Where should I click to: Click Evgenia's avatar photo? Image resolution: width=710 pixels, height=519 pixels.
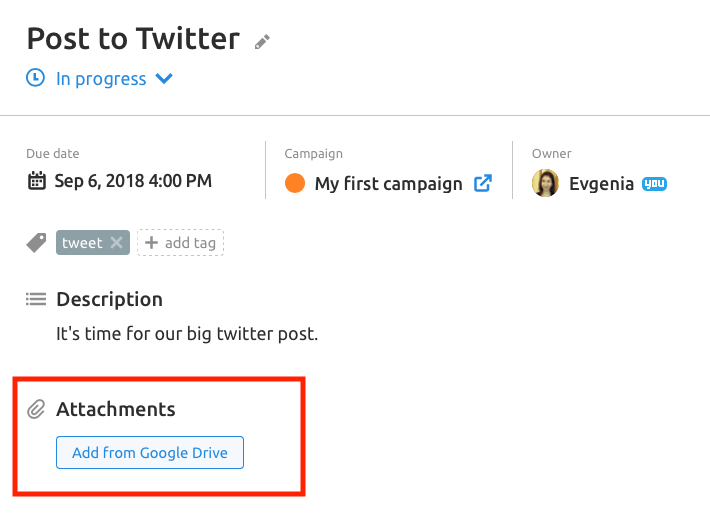pyautogui.click(x=545, y=183)
